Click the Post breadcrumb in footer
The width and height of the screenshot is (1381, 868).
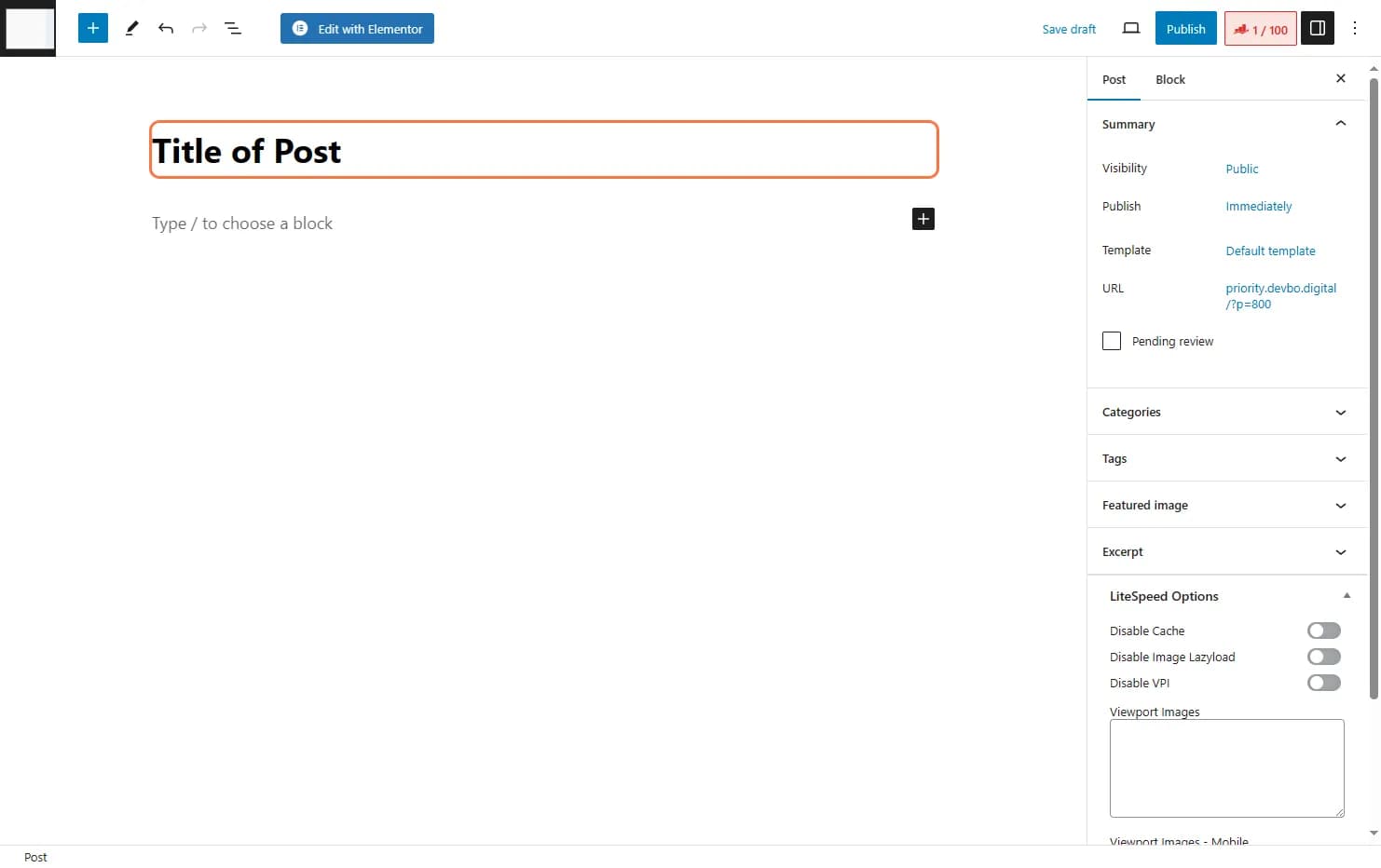point(35,857)
